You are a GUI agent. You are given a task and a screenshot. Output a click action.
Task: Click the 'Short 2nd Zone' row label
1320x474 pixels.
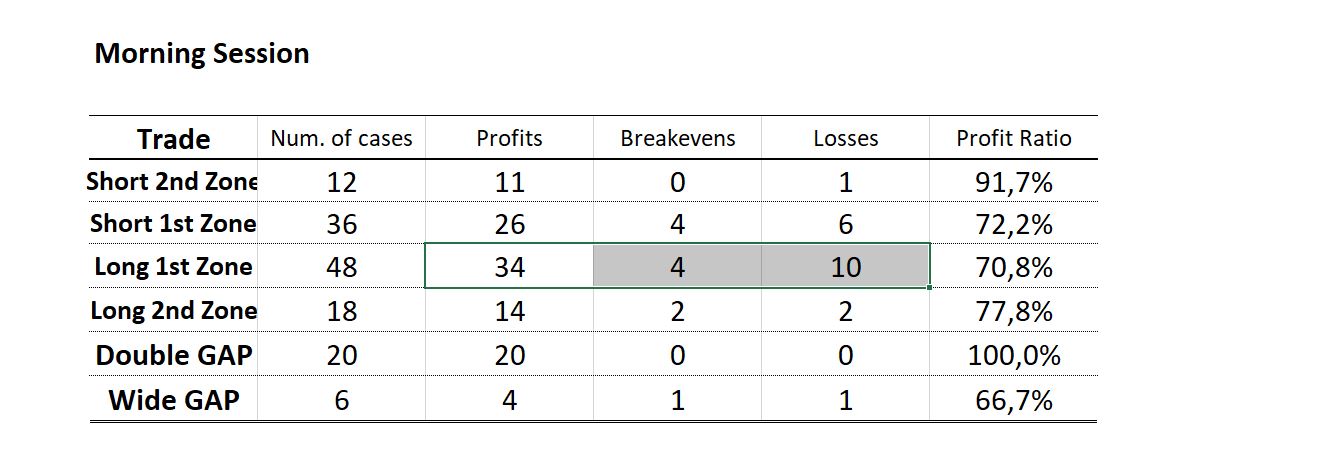[173, 182]
